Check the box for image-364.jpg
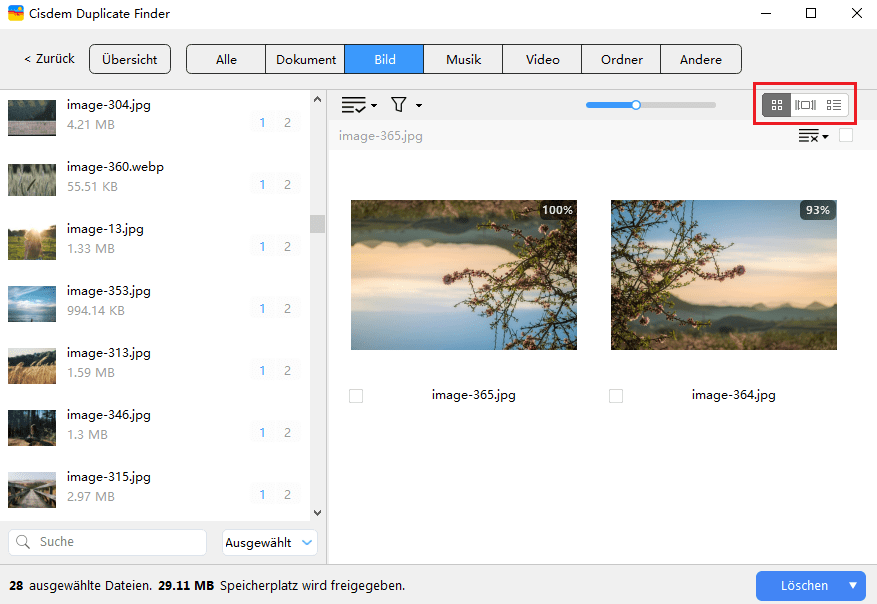Viewport: 877px width, 604px height. point(616,396)
